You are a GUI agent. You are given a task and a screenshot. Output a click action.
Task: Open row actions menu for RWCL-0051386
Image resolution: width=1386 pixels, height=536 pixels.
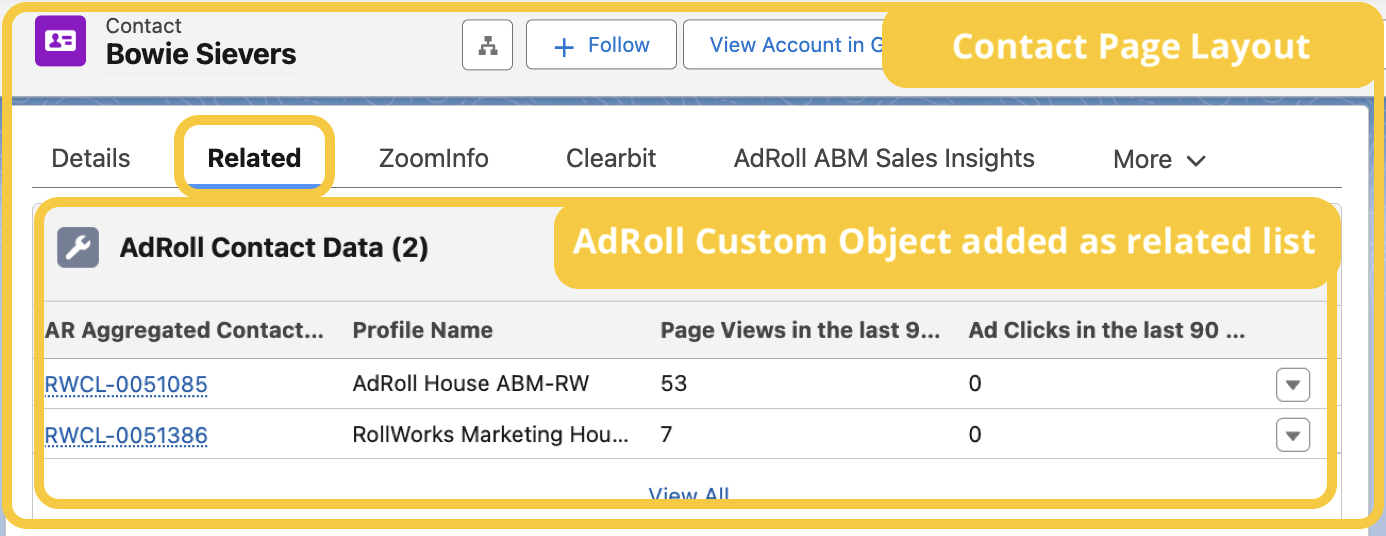pos(1292,435)
